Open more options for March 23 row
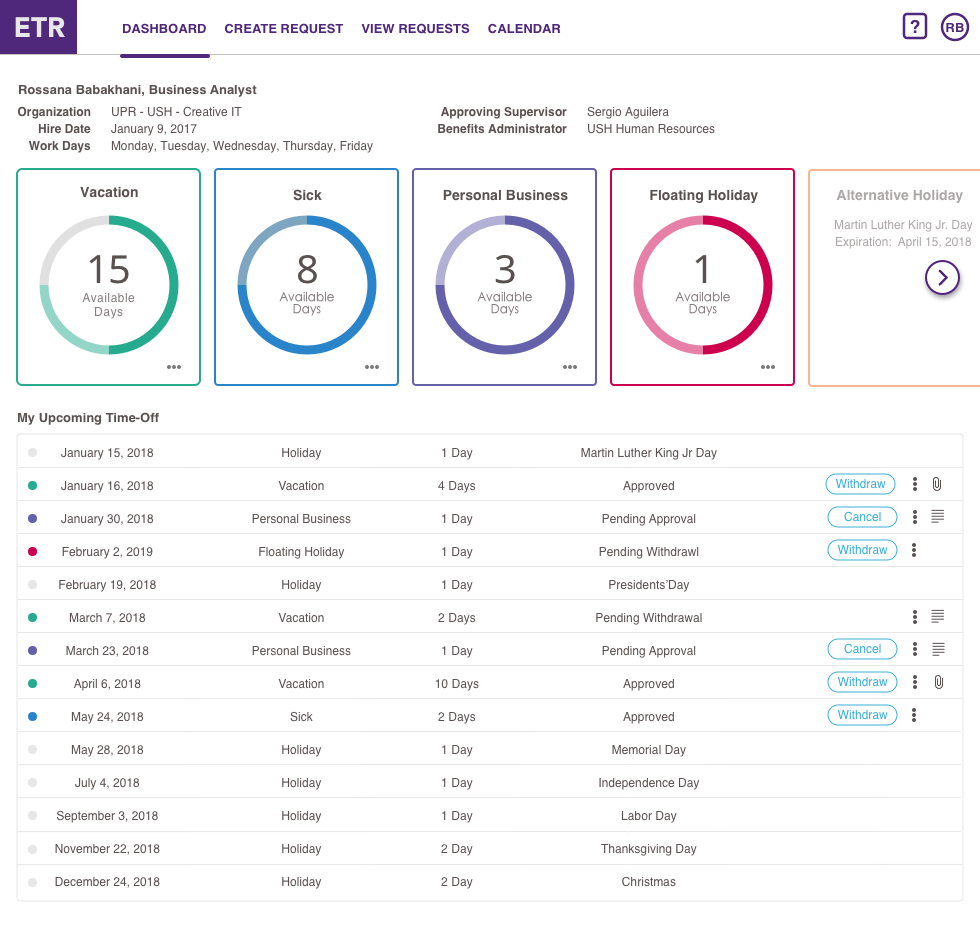980x950 pixels. pyautogui.click(x=914, y=649)
